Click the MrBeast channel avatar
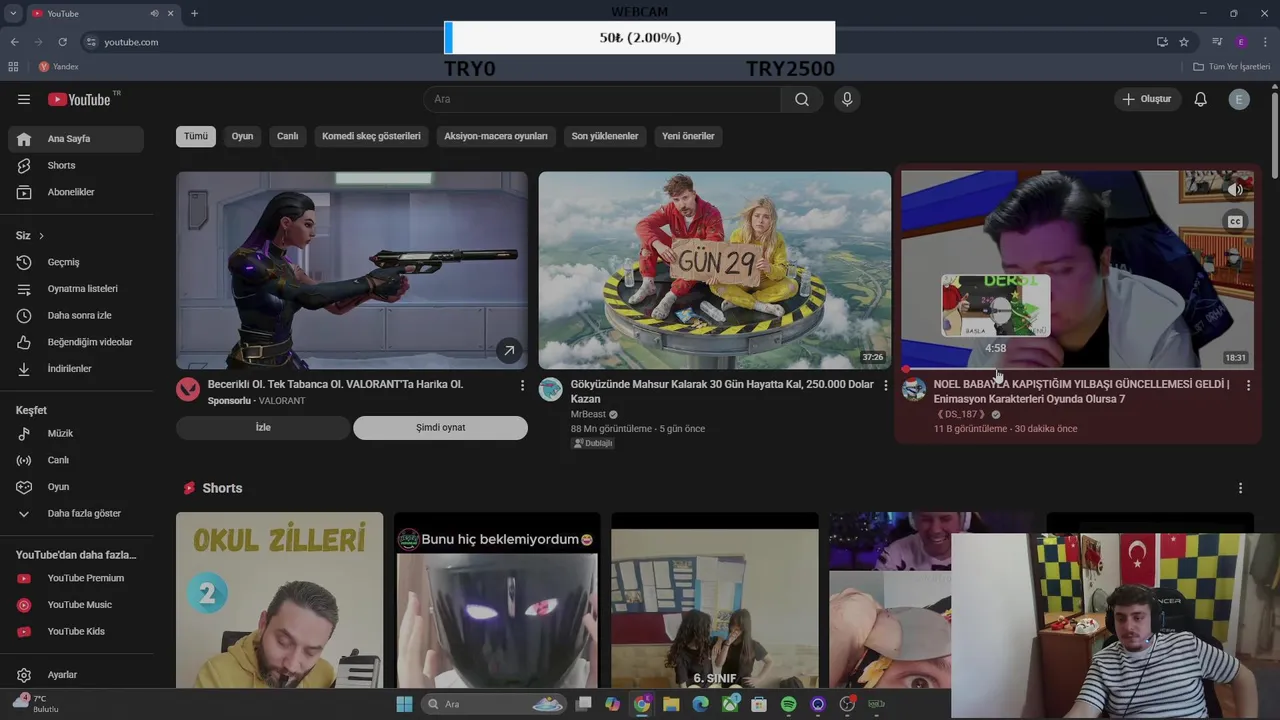1280x720 pixels. click(551, 390)
